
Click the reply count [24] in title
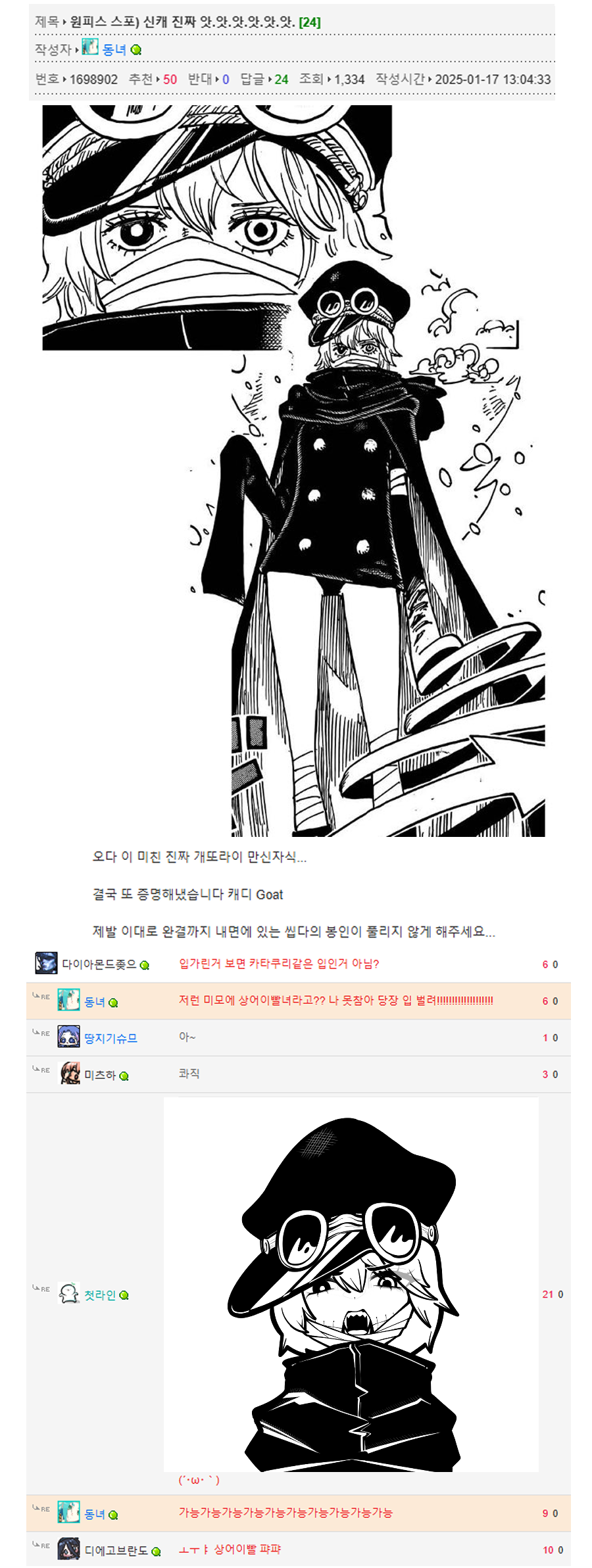click(310, 22)
